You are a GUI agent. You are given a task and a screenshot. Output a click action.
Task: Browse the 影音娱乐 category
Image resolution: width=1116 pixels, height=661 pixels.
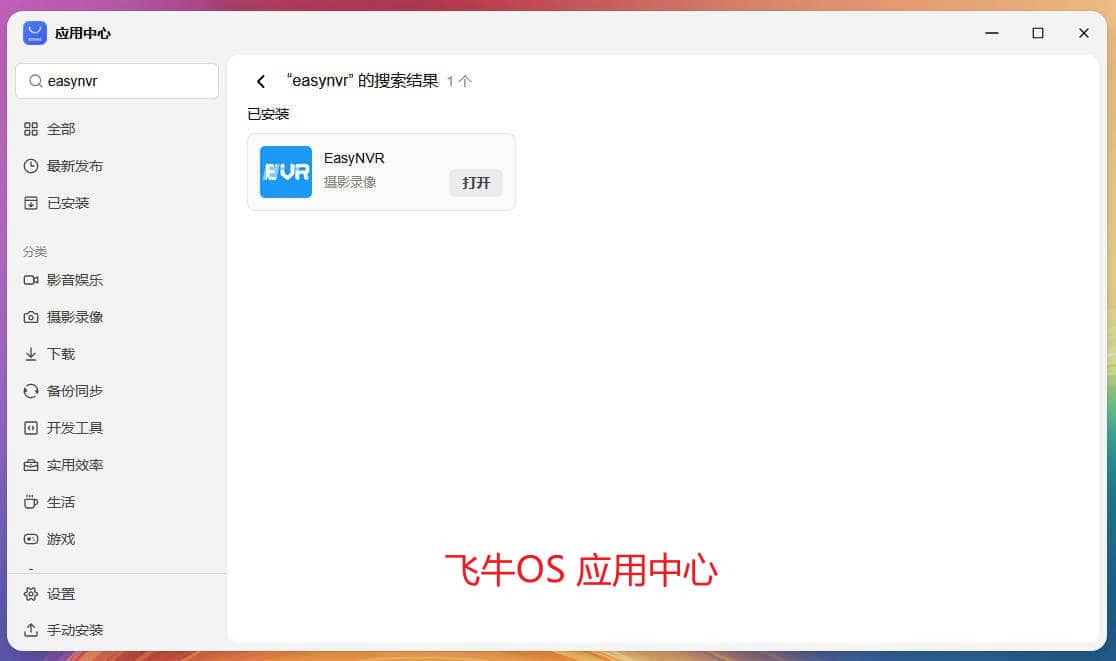tap(75, 280)
